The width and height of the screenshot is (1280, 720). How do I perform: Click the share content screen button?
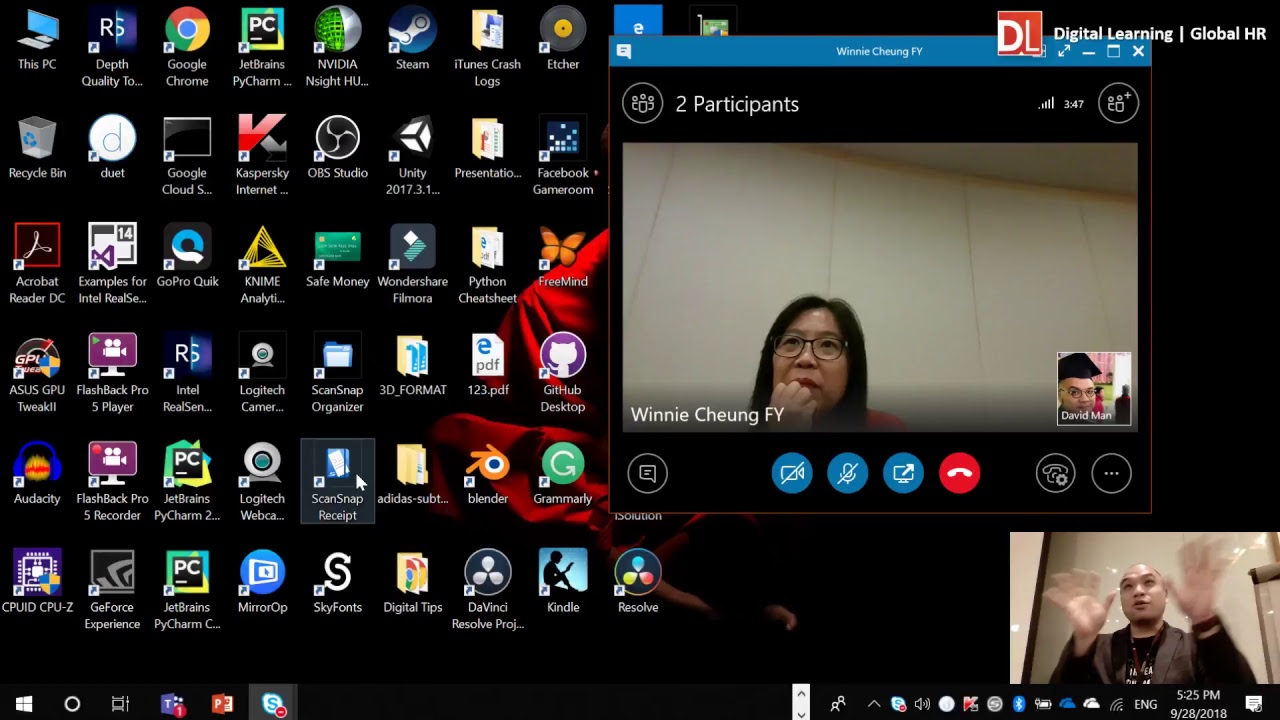click(x=903, y=473)
